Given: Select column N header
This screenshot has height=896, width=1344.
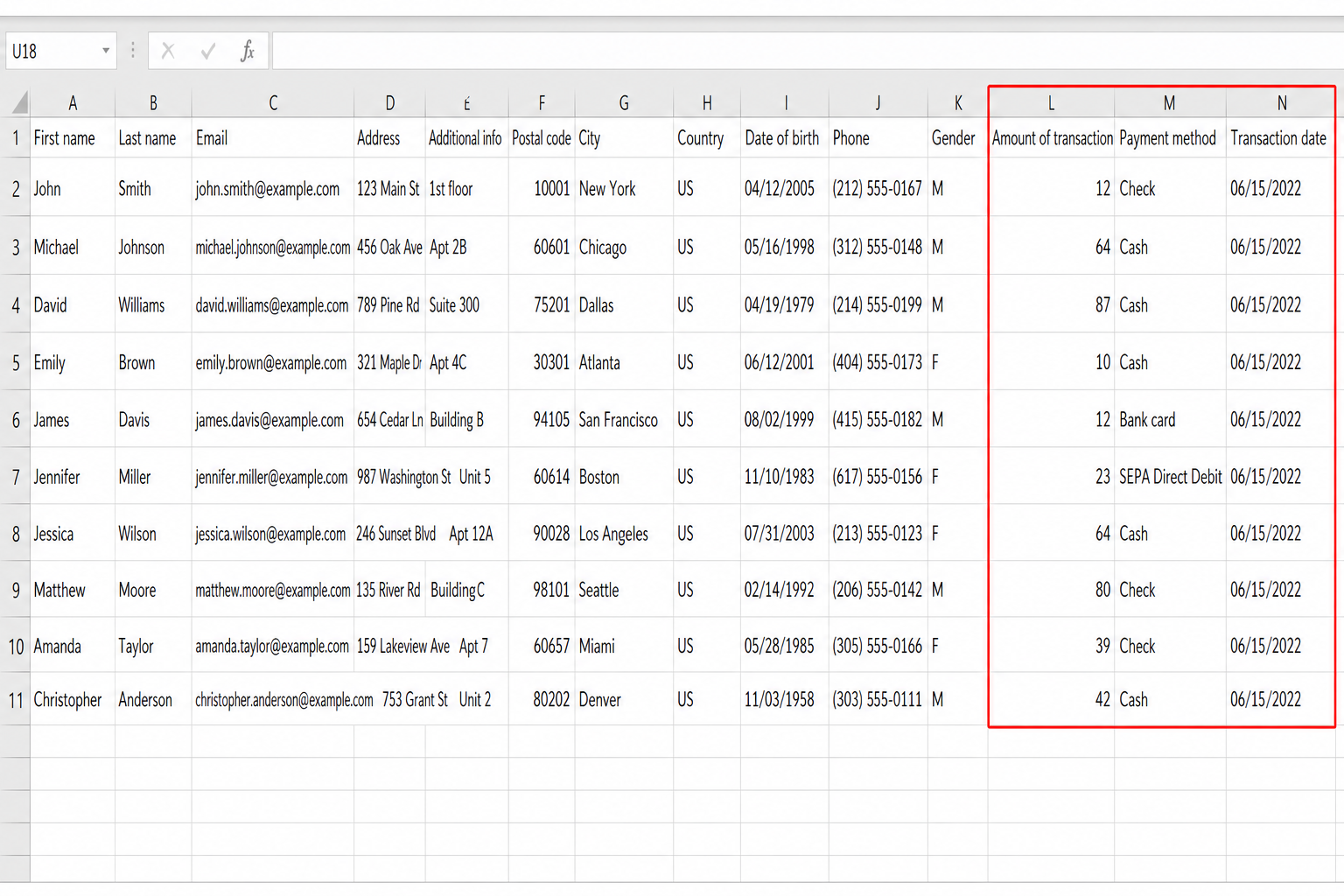Looking at the screenshot, I should (x=1281, y=103).
